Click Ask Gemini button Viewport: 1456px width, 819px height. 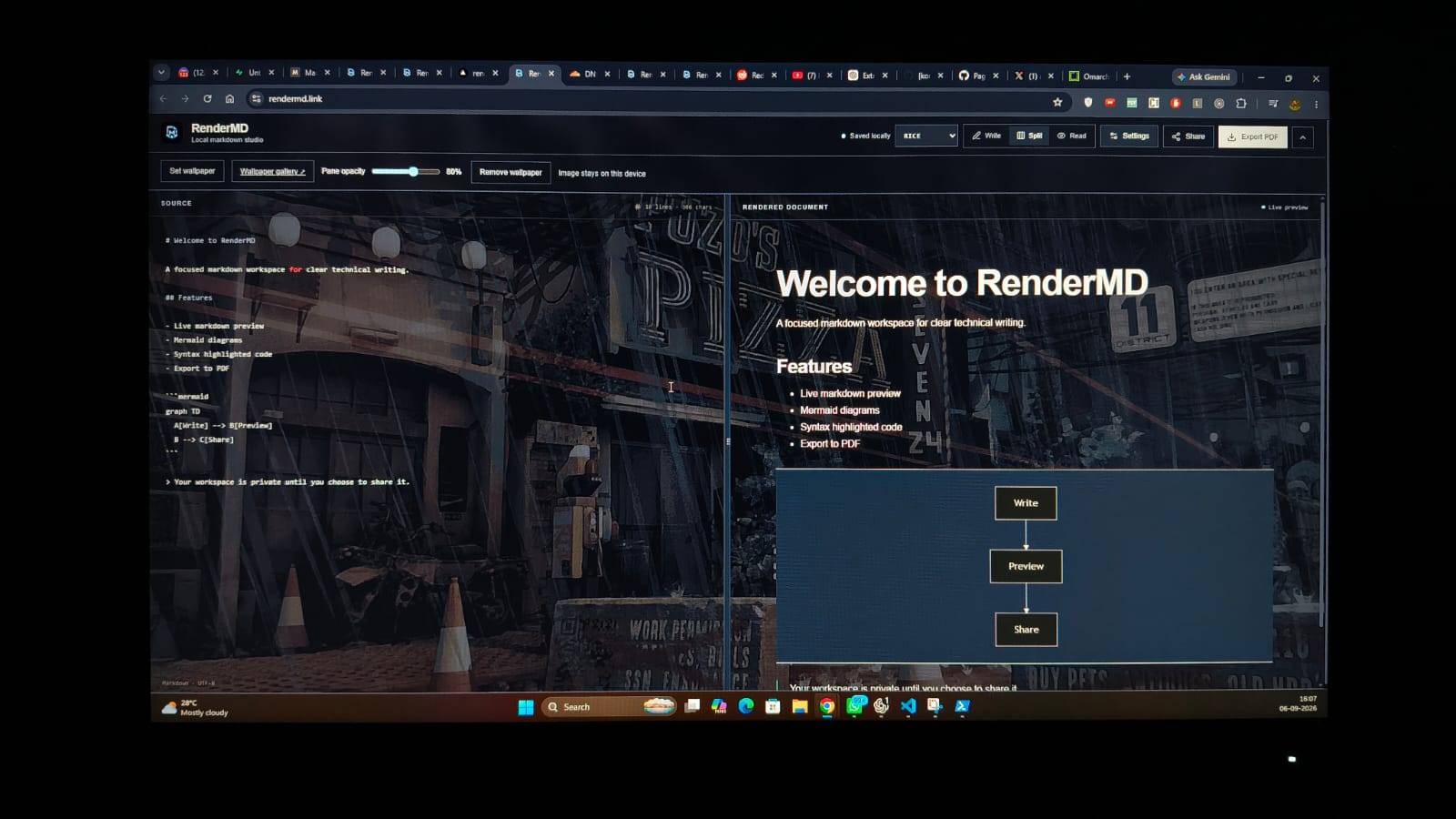click(1205, 77)
